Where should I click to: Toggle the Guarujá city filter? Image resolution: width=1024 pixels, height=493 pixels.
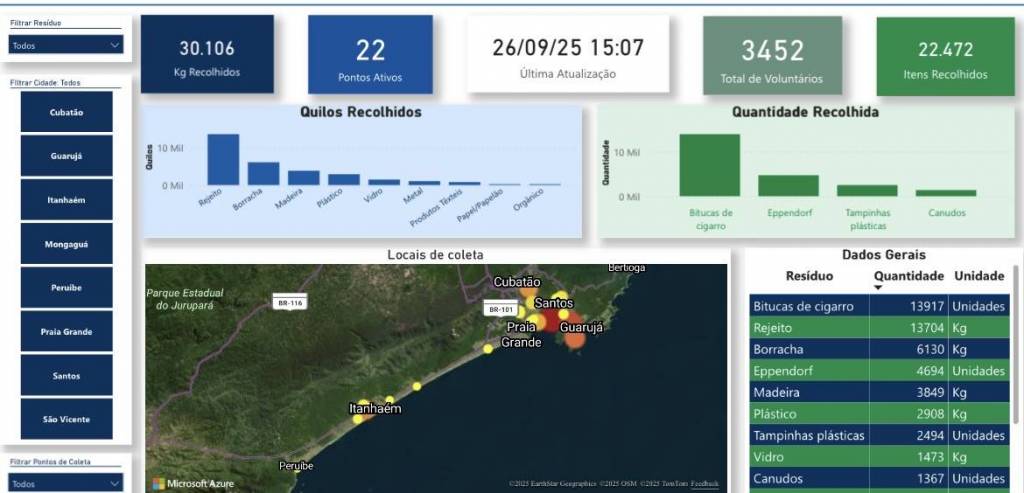pos(67,156)
